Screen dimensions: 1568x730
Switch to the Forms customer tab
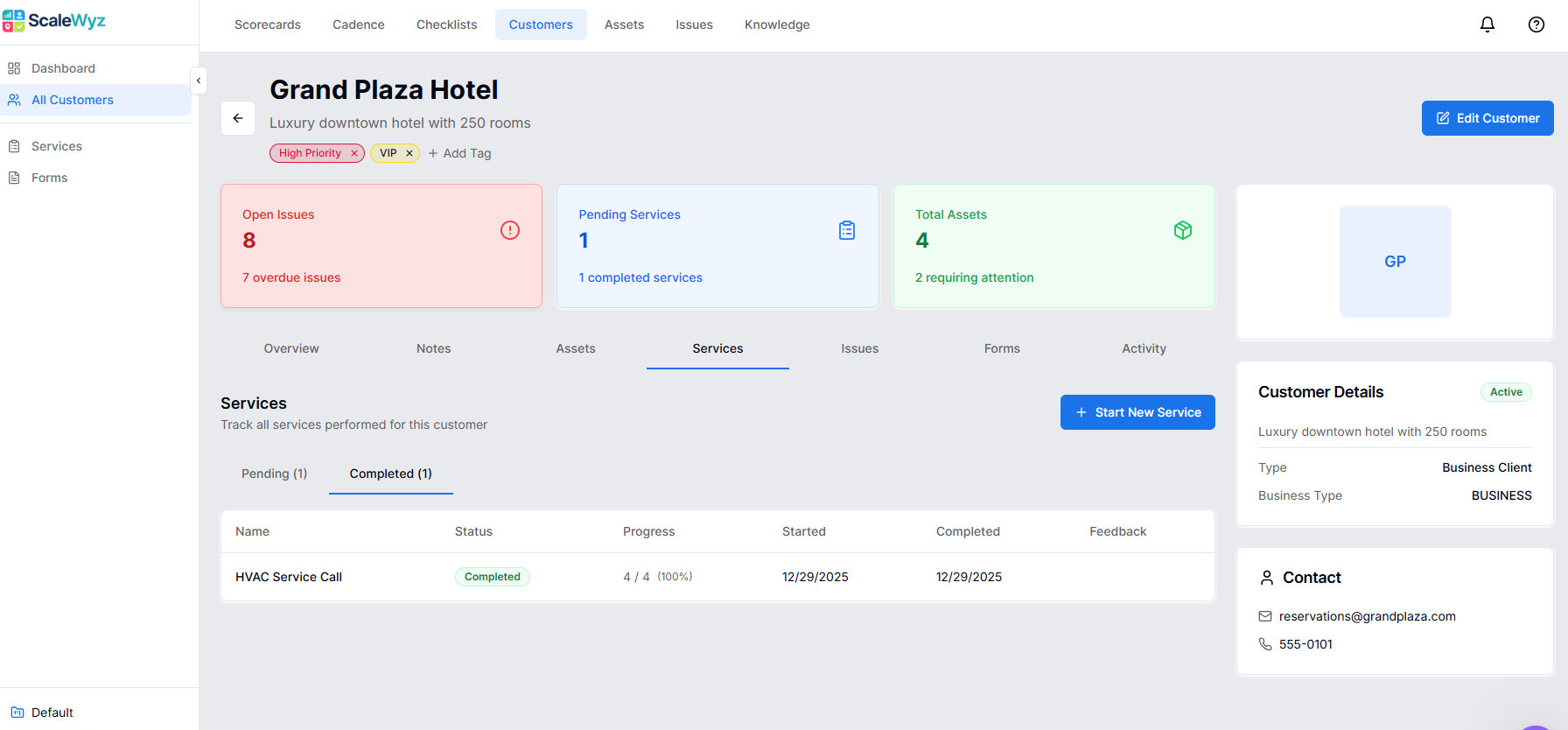coord(1002,348)
